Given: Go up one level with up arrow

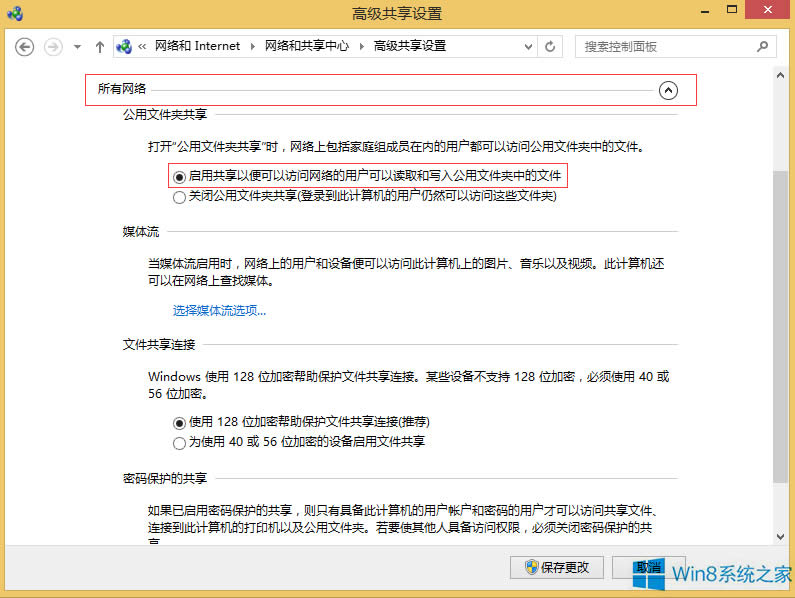Looking at the screenshot, I should point(100,47).
